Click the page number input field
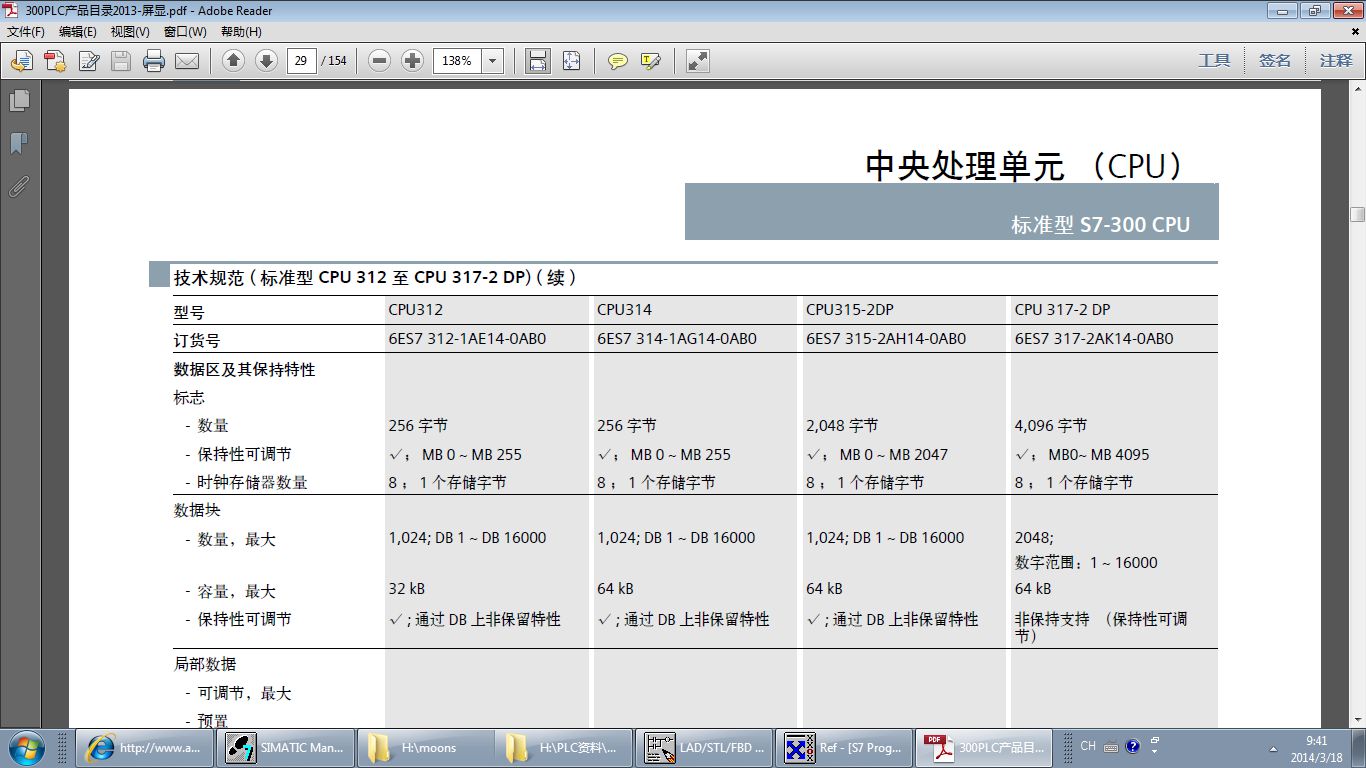This screenshot has height=768, width=1366. pos(301,61)
